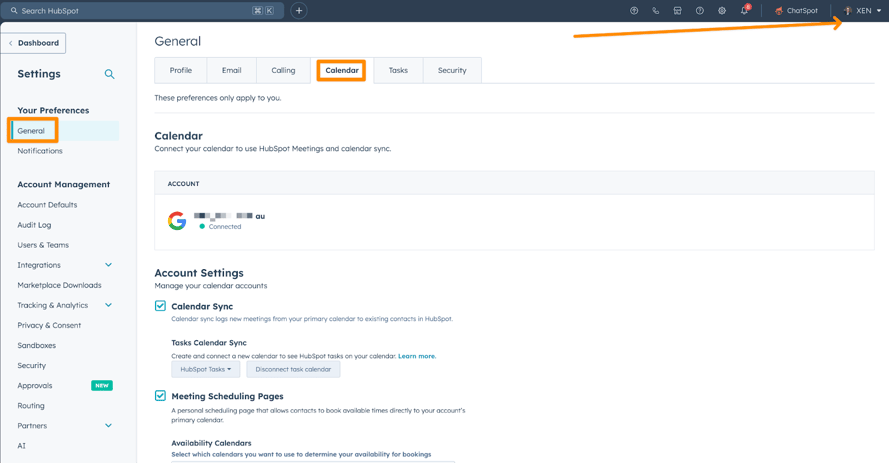Open Notifications preferences
The width and height of the screenshot is (889, 463).
tap(40, 151)
